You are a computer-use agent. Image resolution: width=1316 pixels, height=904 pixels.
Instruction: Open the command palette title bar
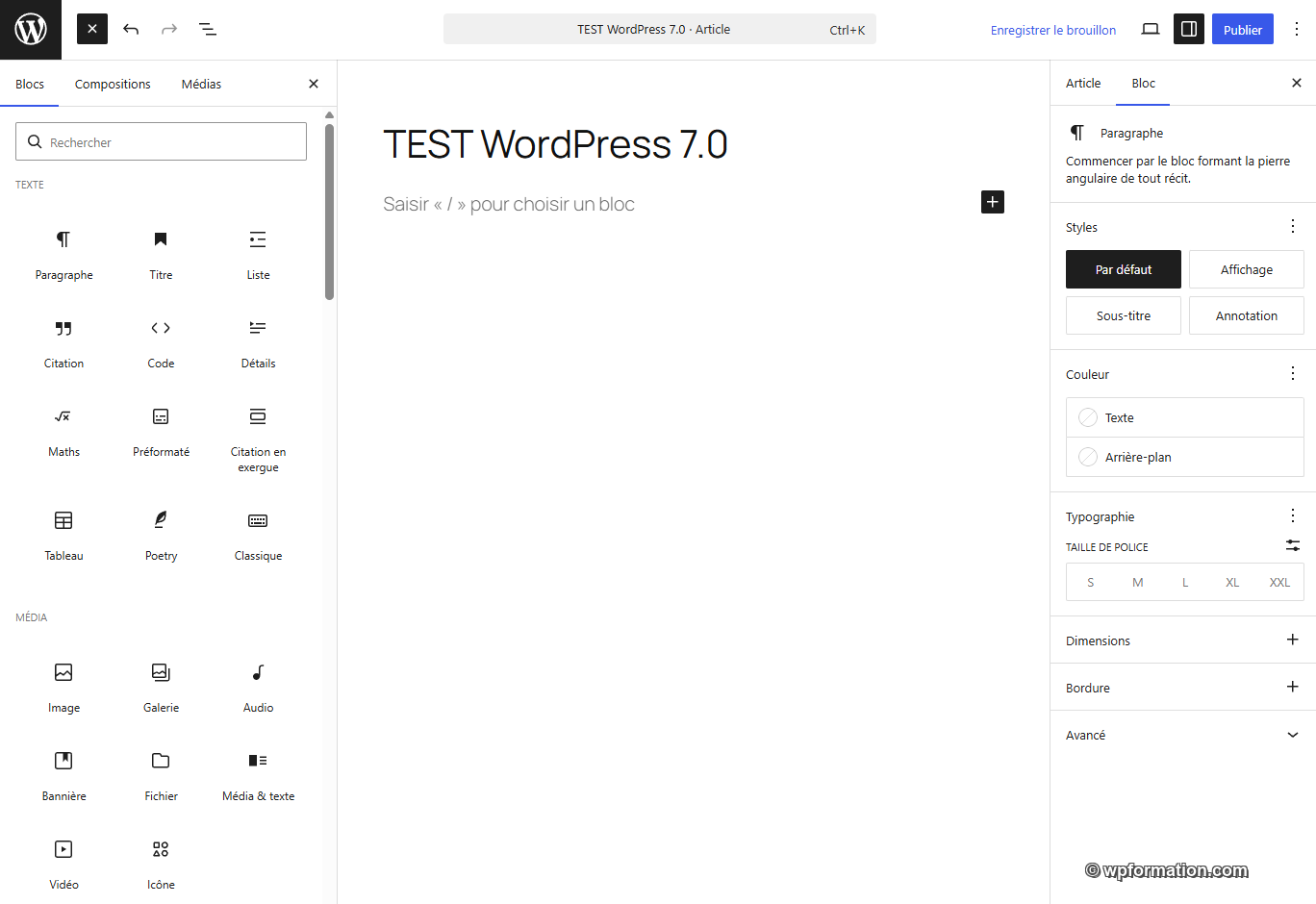(660, 29)
